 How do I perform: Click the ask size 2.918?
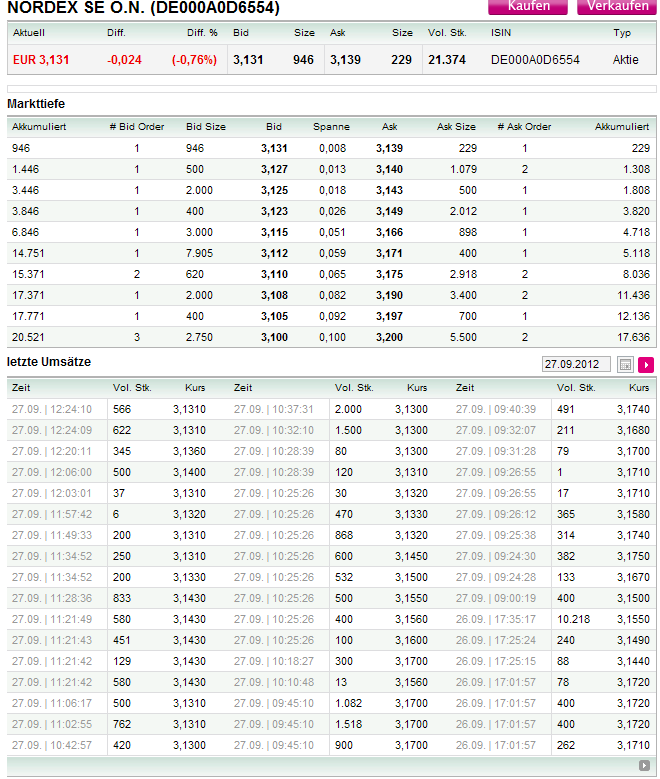click(463, 274)
